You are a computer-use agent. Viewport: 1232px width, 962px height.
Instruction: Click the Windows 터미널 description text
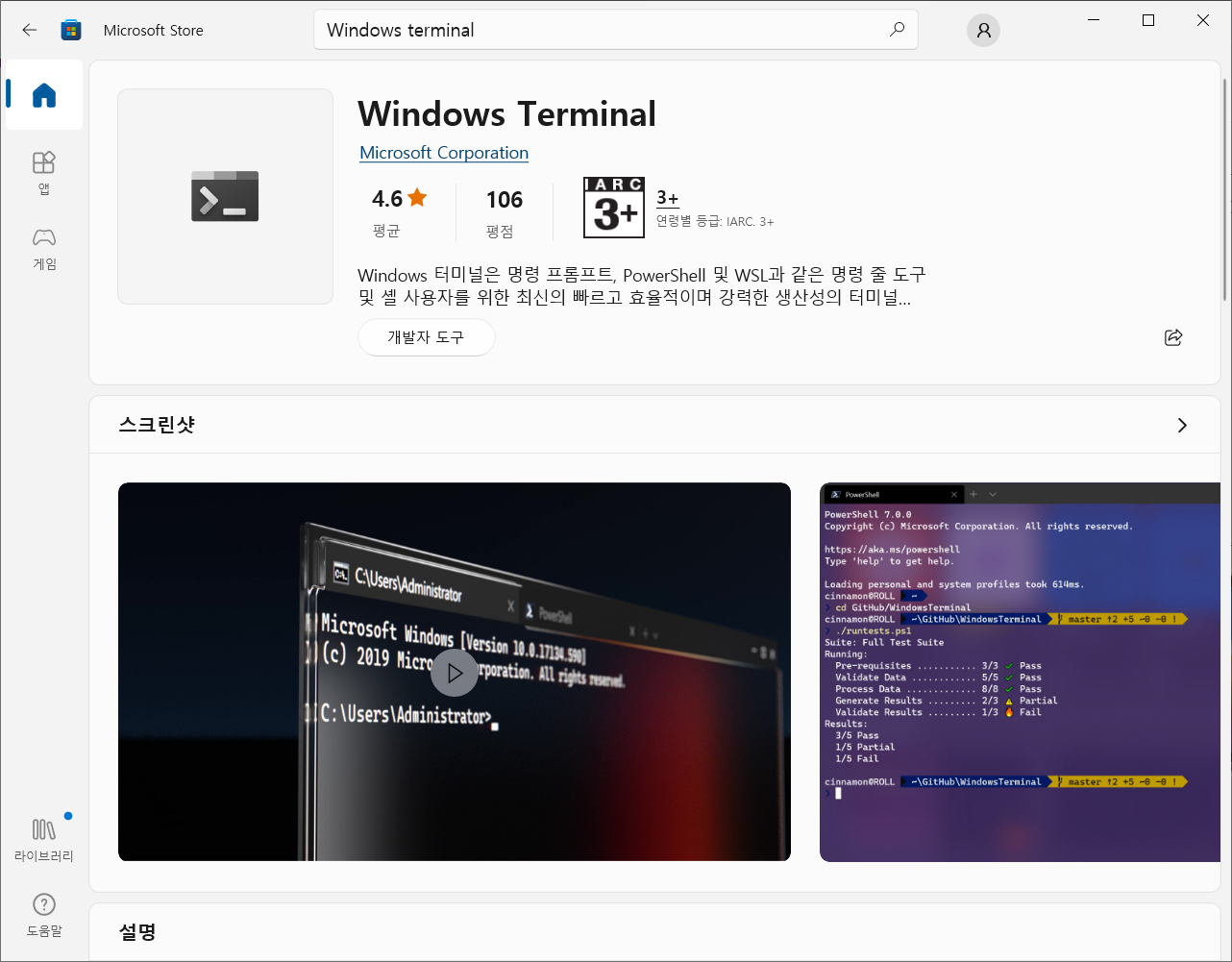(x=642, y=286)
